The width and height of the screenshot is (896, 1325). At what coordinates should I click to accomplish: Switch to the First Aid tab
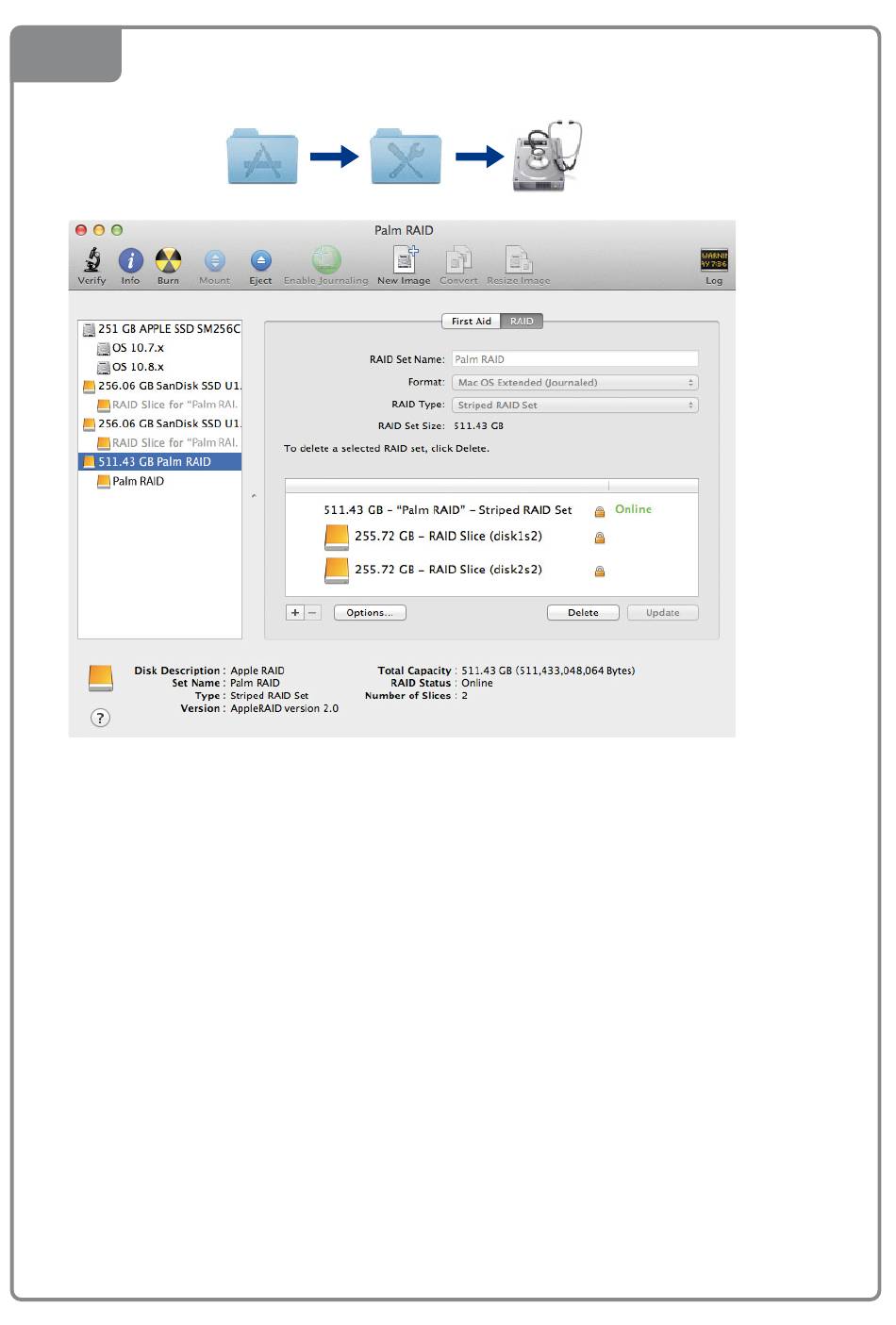point(472,322)
